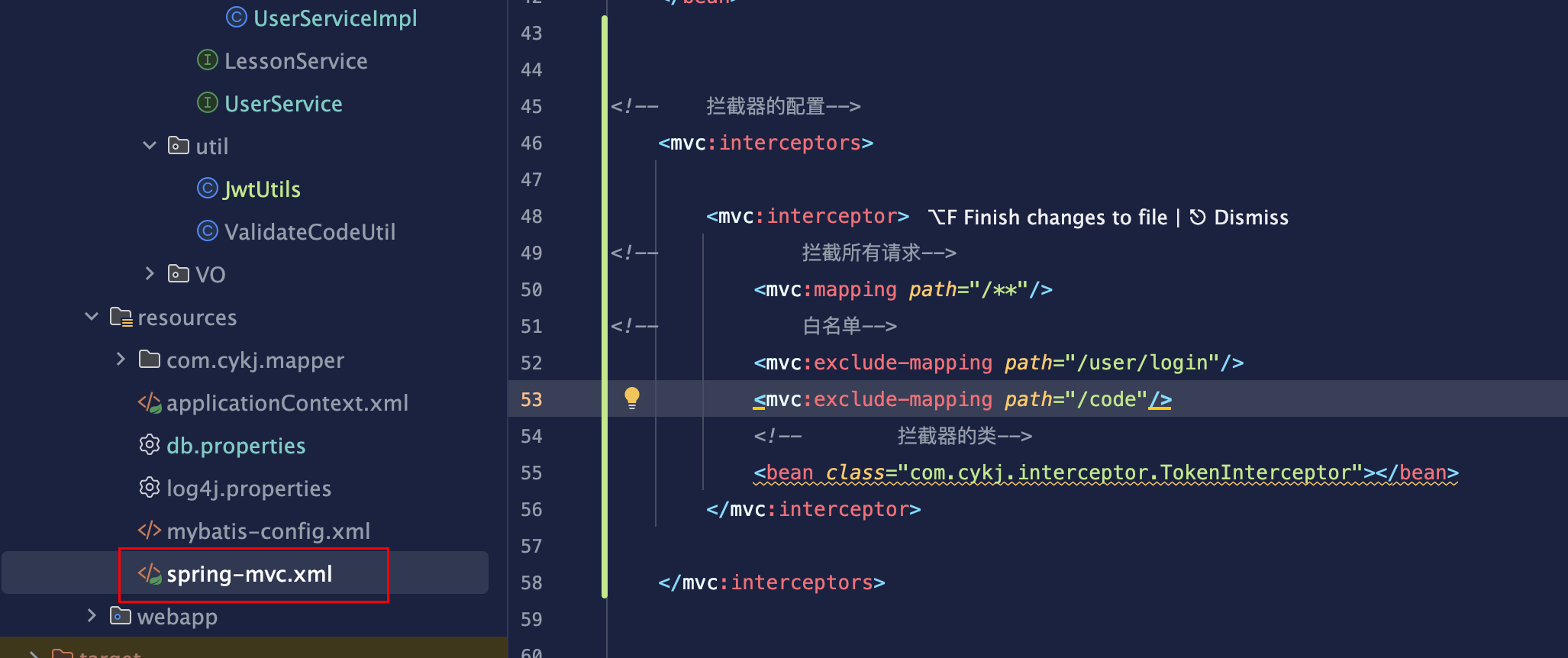The height and width of the screenshot is (658, 1568).
Task: Open JwtUtils class file
Action: click(262, 189)
